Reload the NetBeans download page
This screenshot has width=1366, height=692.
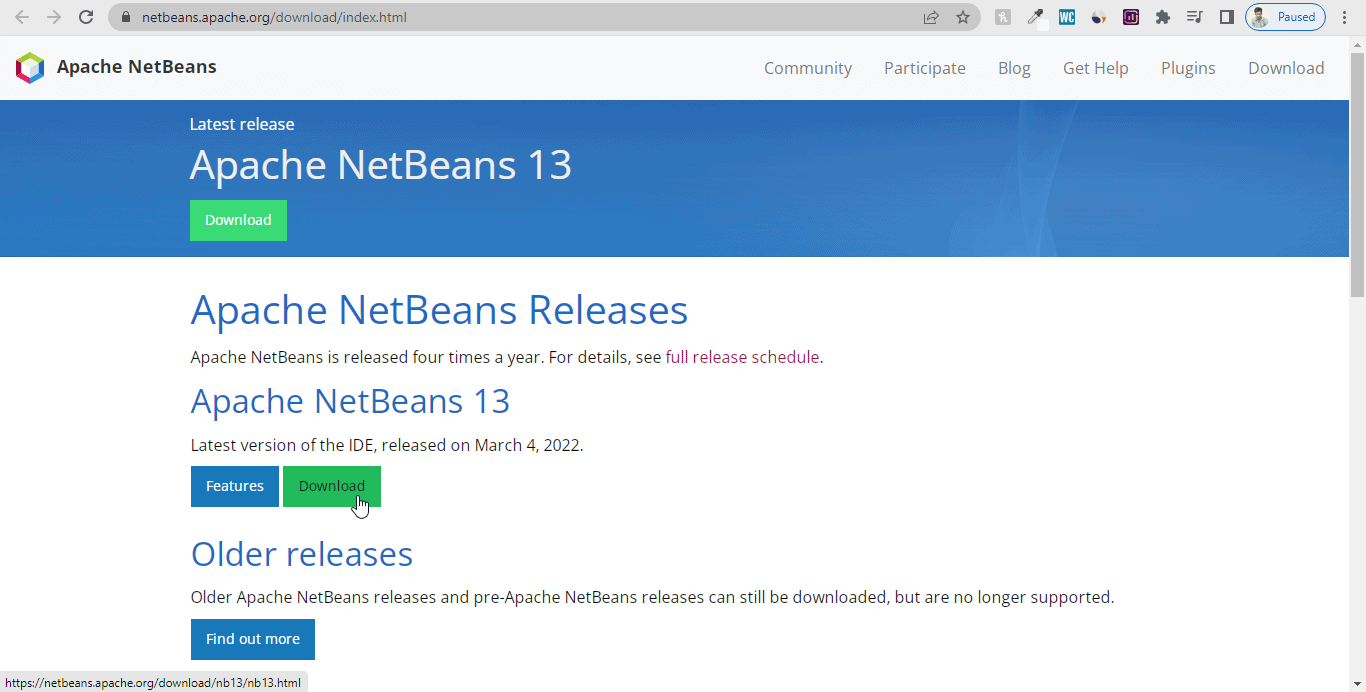pos(86,17)
